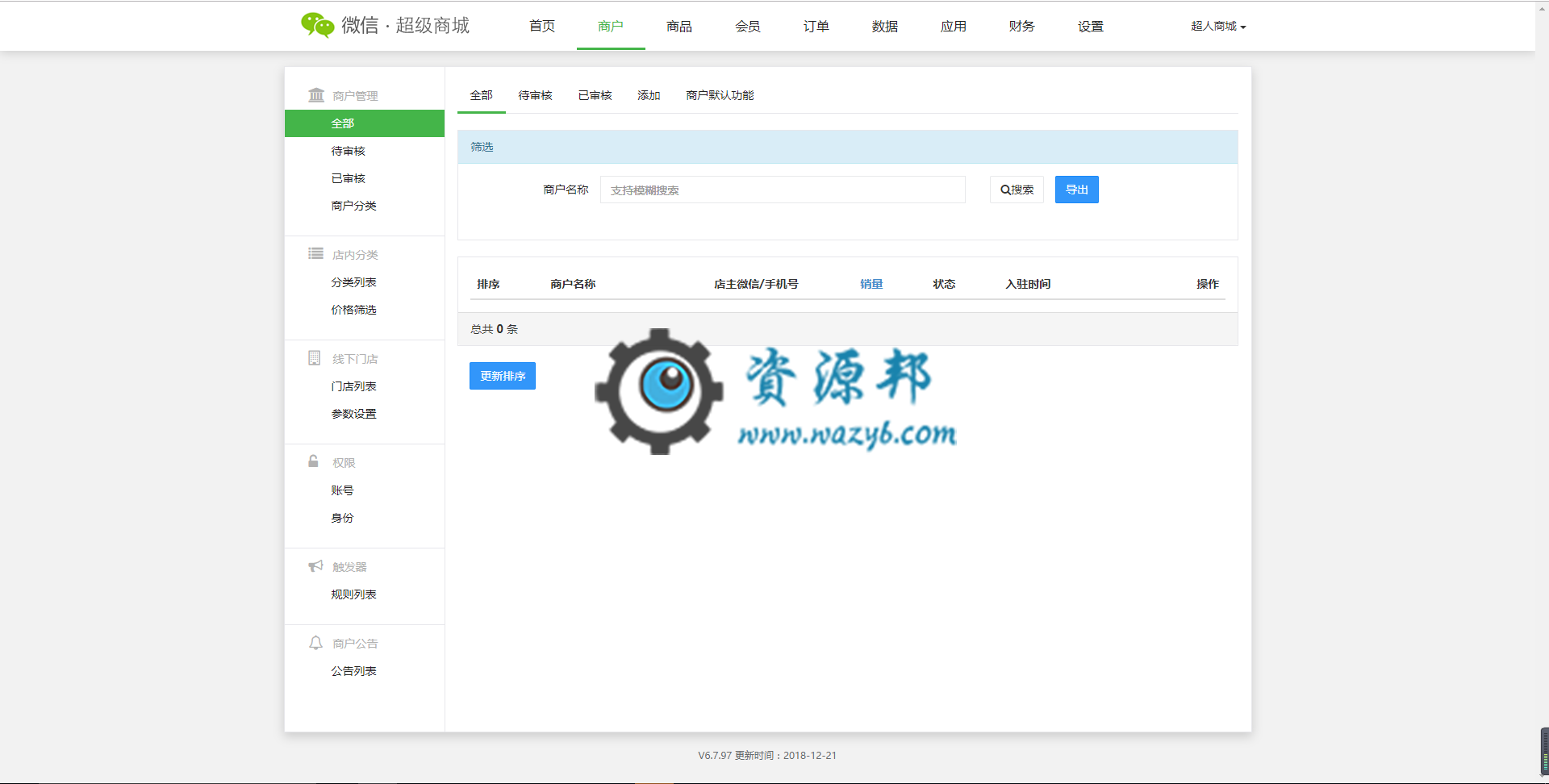The image size is (1549, 784).
Task: Switch to the 待审核 tab
Action: [536, 95]
